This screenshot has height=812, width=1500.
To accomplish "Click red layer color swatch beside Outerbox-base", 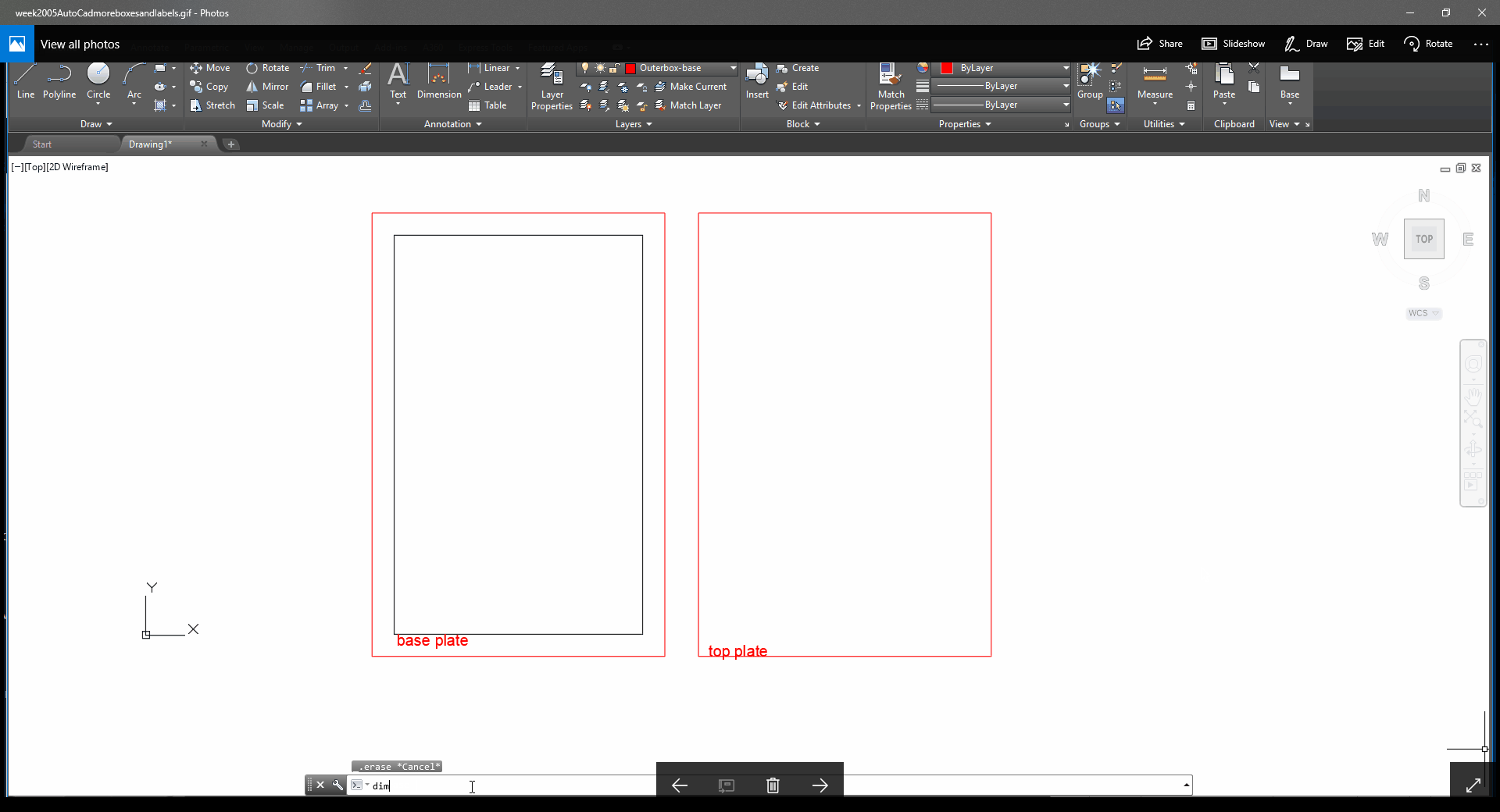I will pyautogui.click(x=630, y=68).
